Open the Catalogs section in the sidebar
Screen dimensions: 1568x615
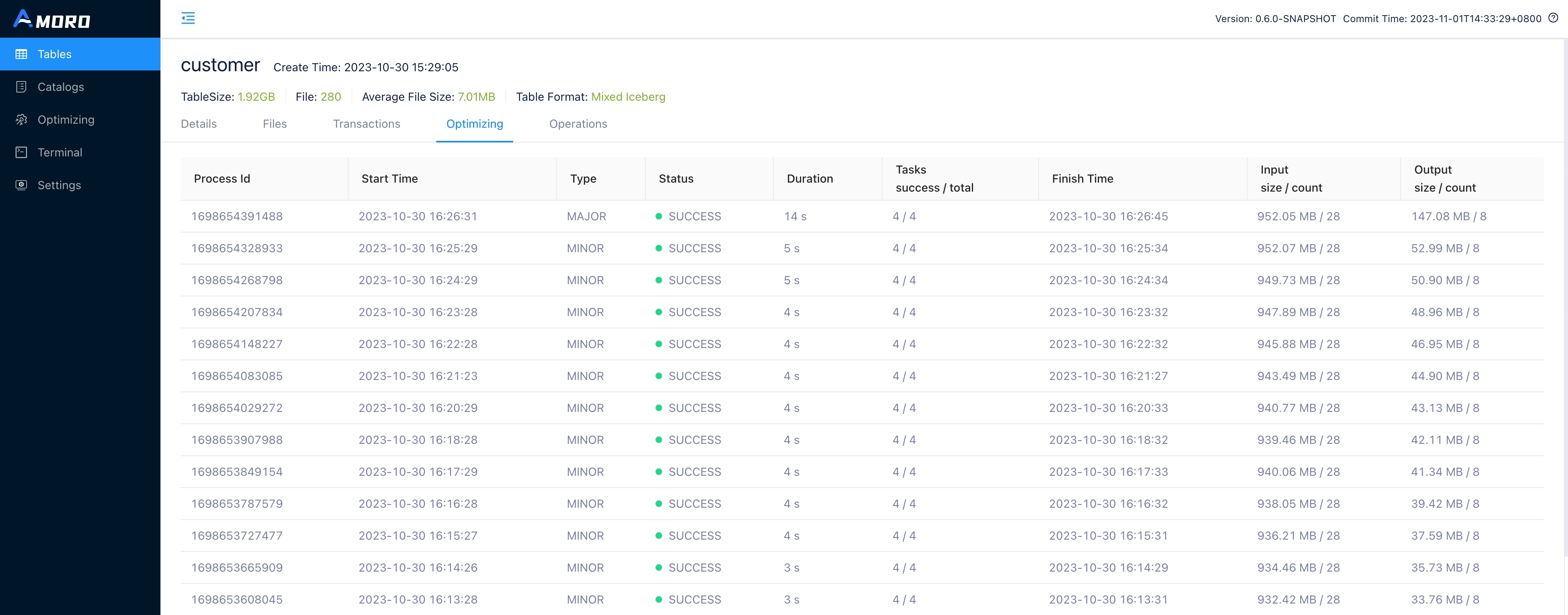pos(60,86)
